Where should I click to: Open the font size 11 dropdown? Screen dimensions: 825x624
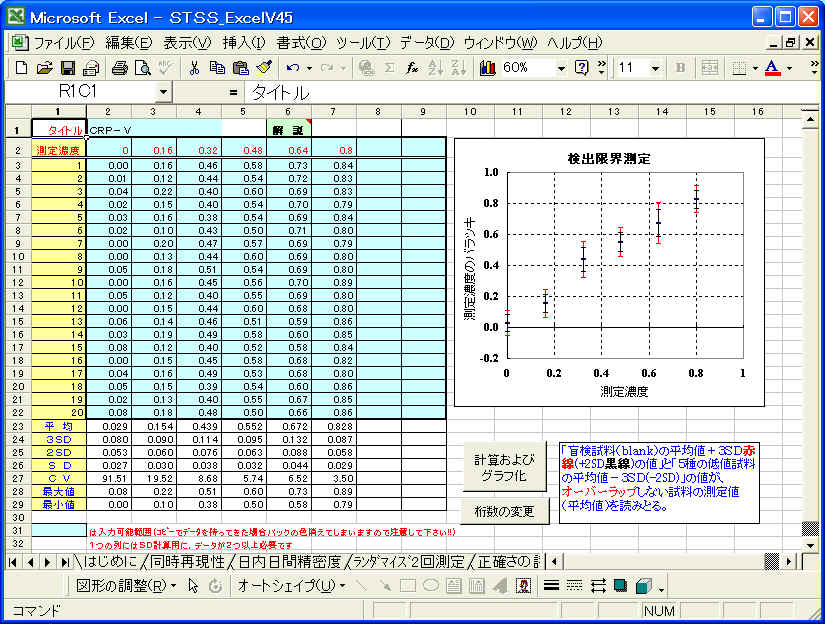(x=655, y=68)
